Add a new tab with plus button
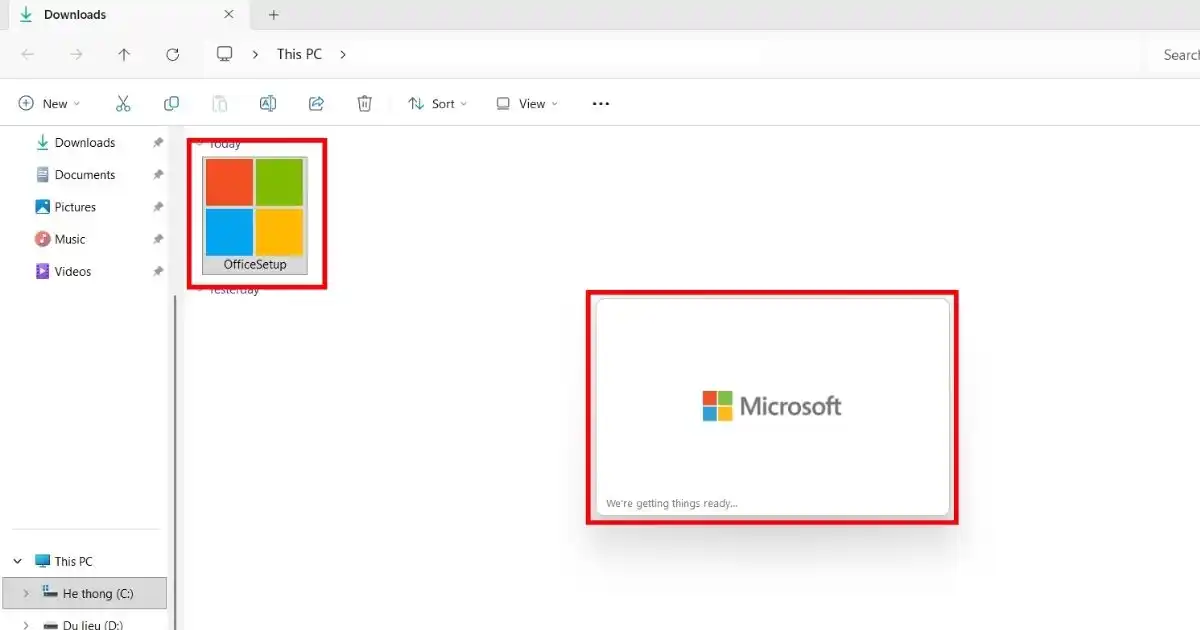1200x630 pixels. (274, 15)
